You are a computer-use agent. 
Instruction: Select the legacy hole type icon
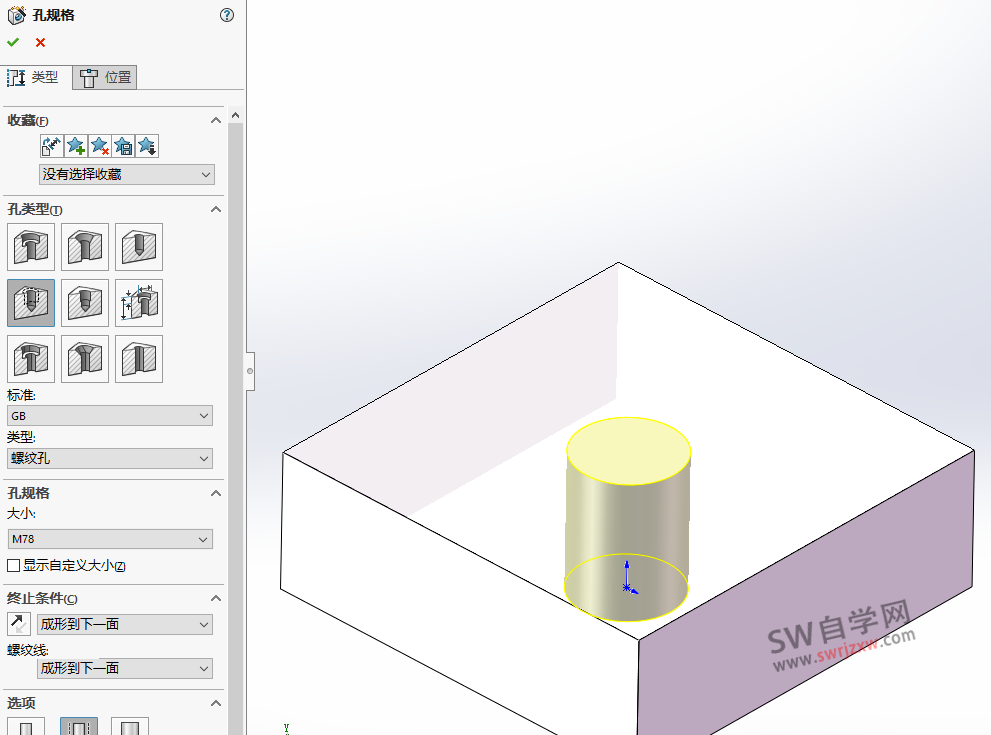(139, 302)
